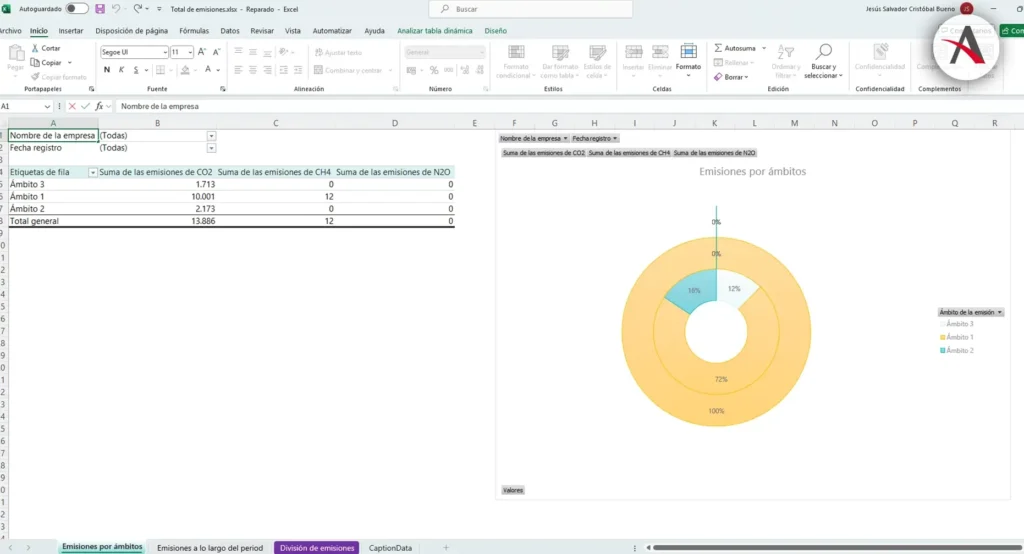Screen dimensions: 1024x554
Task: Click the Cortar scissors icon
Action: (x=34, y=48)
